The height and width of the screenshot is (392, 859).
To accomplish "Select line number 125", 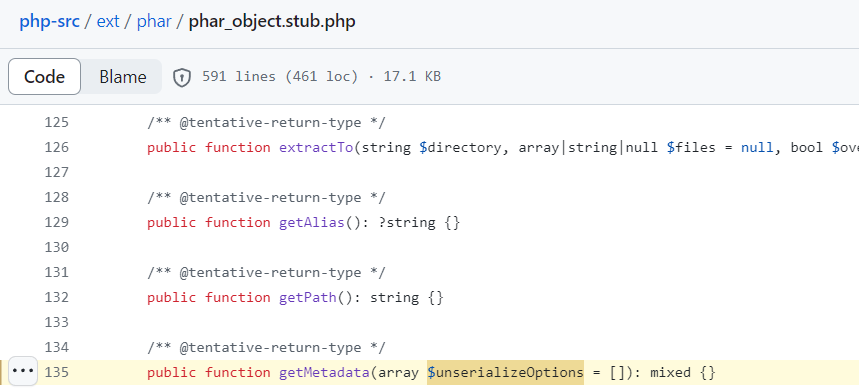I will coord(56,123).
